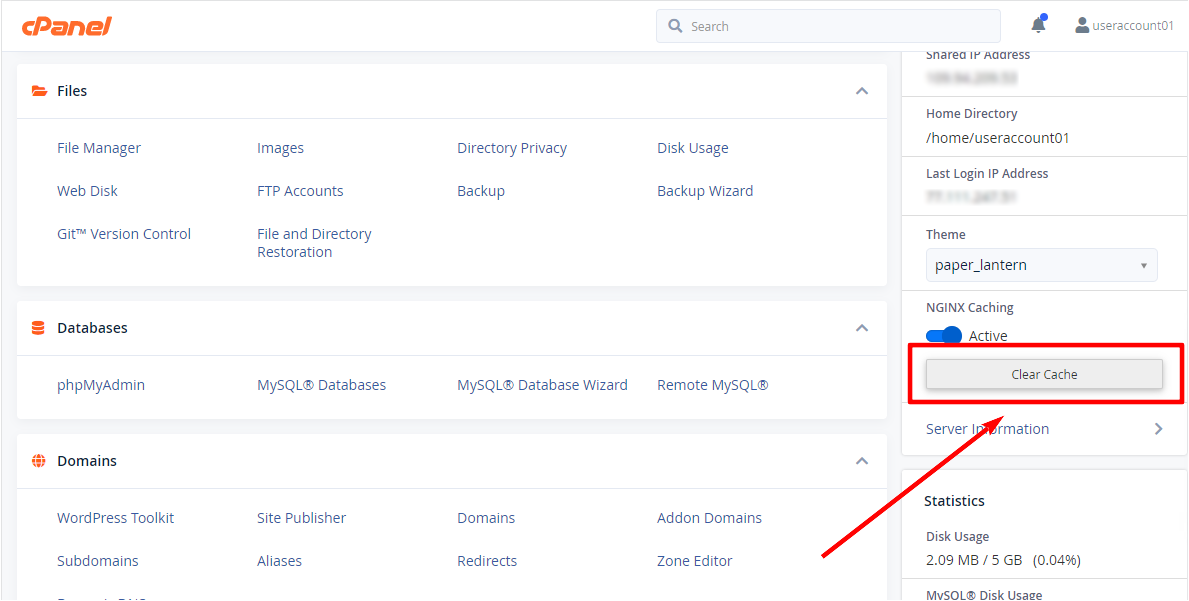Open File Manager
This screenshot has width=1189, height=601.
[x=99, y=148]
